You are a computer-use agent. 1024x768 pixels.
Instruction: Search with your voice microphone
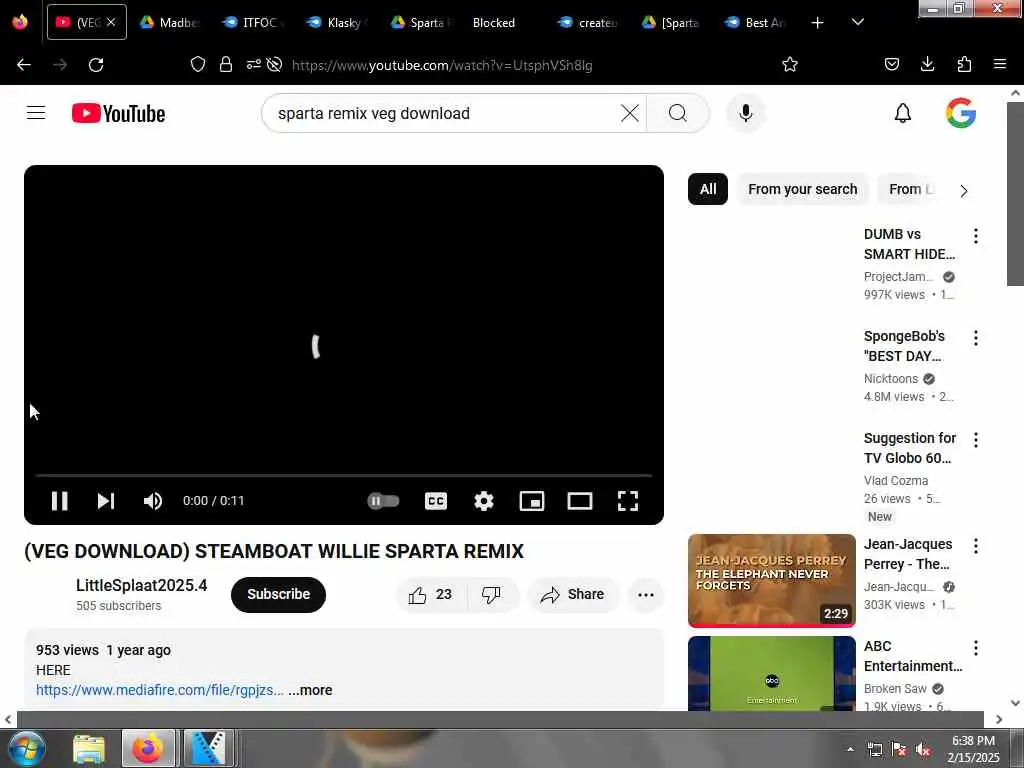tap(745, 113)
